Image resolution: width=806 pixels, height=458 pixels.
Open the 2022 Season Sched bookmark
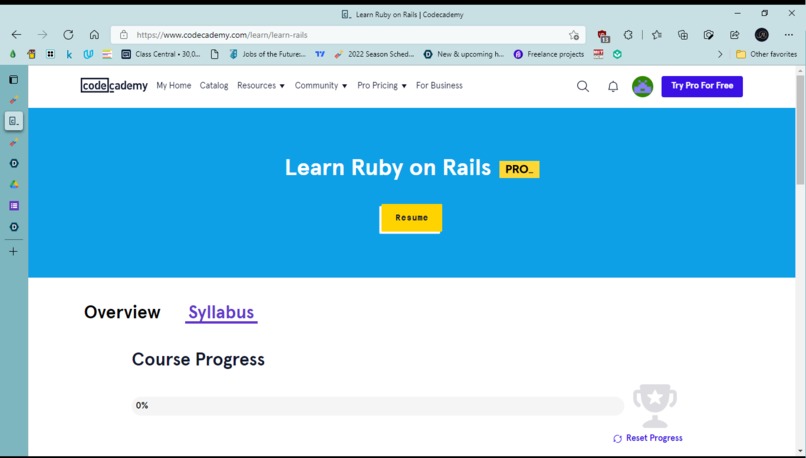pos(374,54)
